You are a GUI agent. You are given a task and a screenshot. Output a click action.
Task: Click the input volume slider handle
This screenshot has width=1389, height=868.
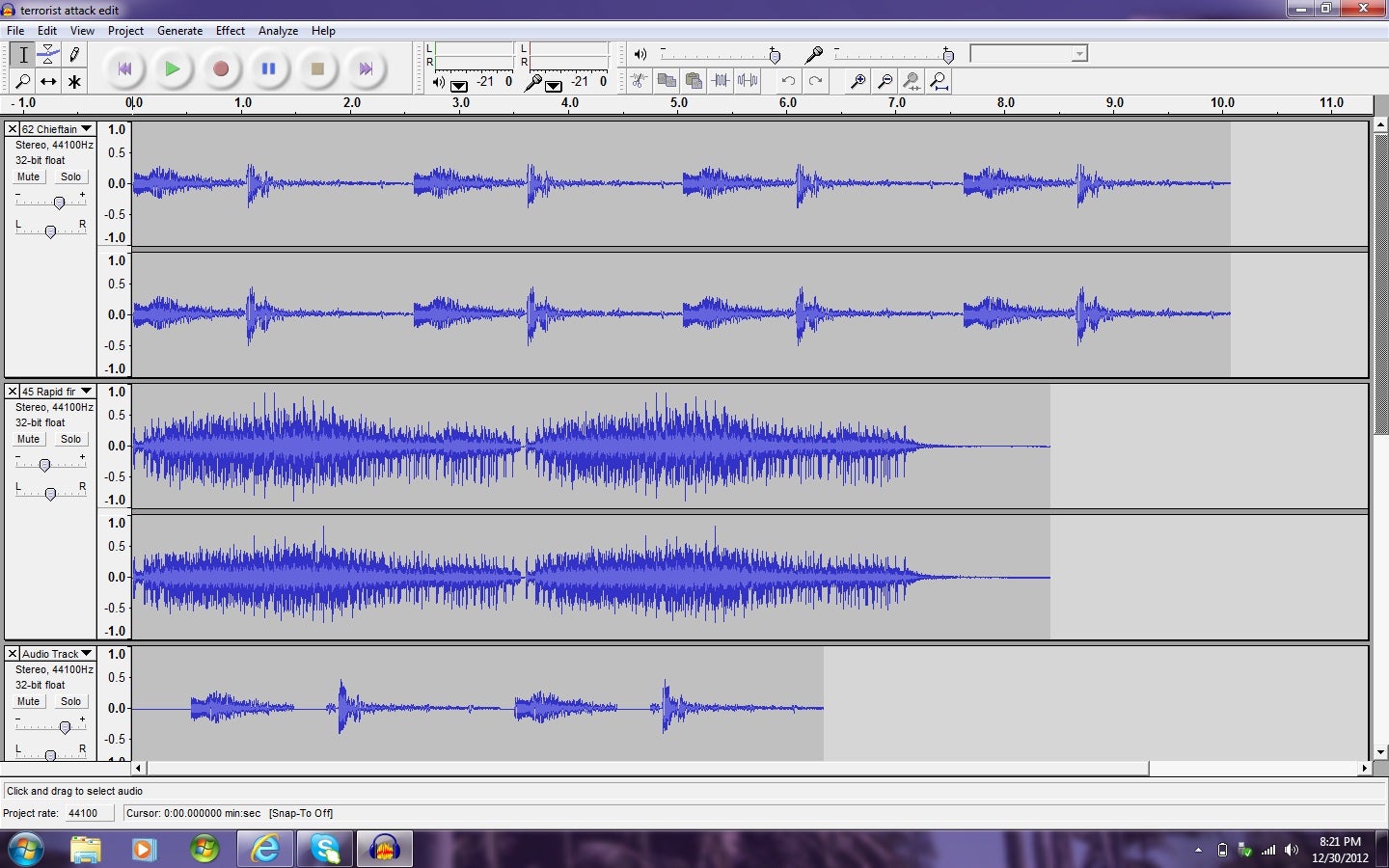pyautogui.click(x=948, y=55)
